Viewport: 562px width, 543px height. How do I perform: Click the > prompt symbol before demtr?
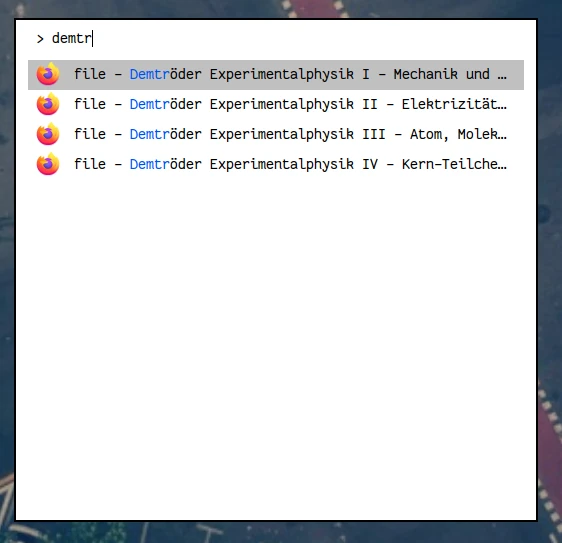(x=40, y=39)
